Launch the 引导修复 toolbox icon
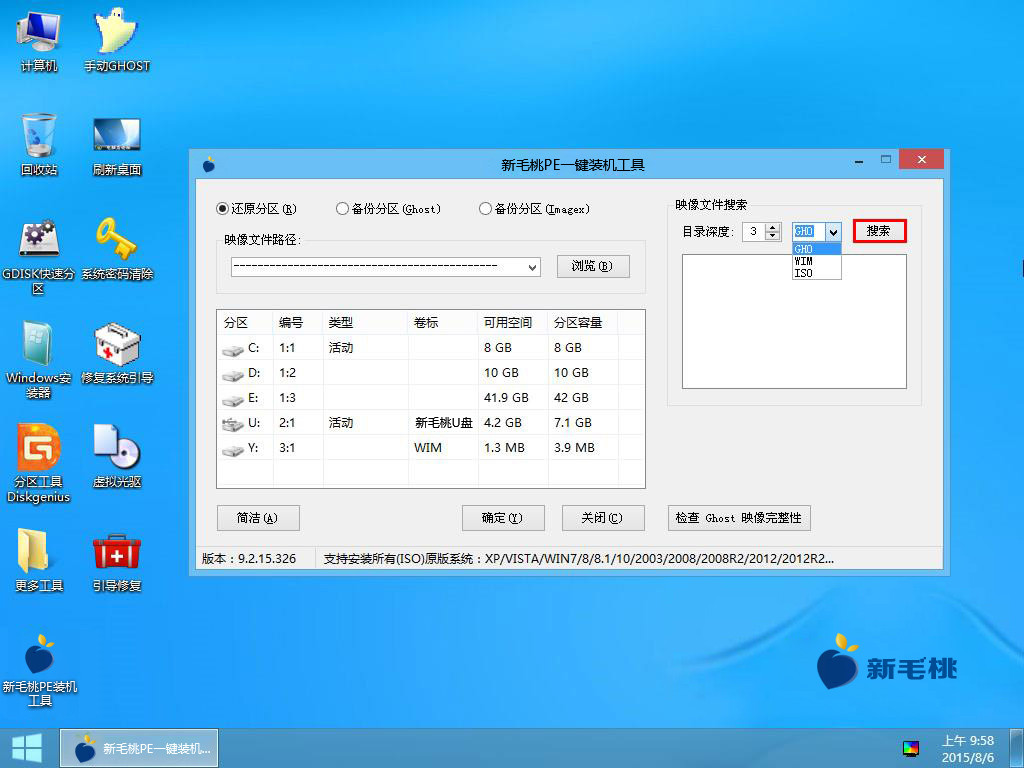Image resolution: width=1024 pixels, height=768 pixels. [x=116, y=563]
